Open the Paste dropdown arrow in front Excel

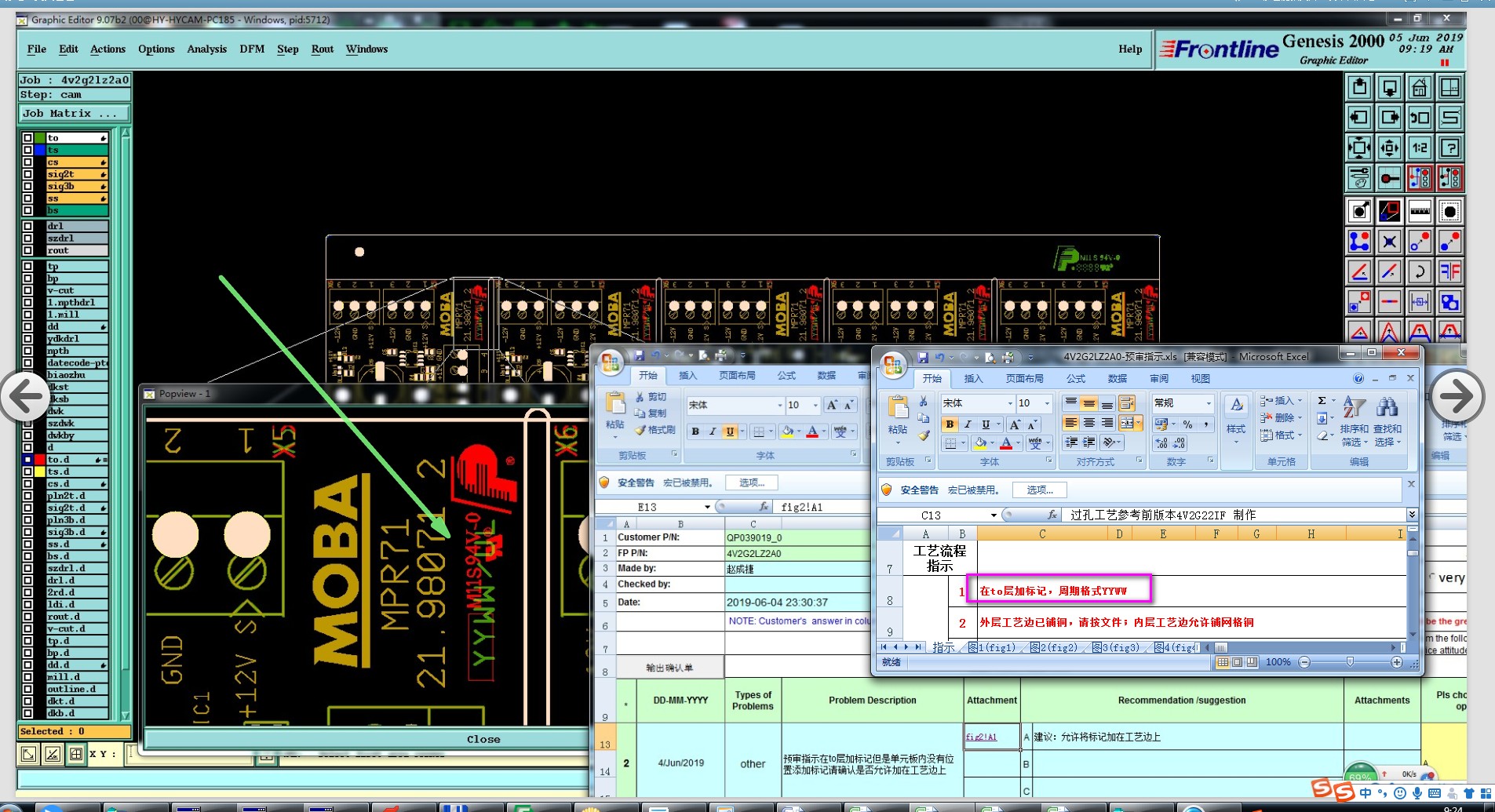[898, 442]
